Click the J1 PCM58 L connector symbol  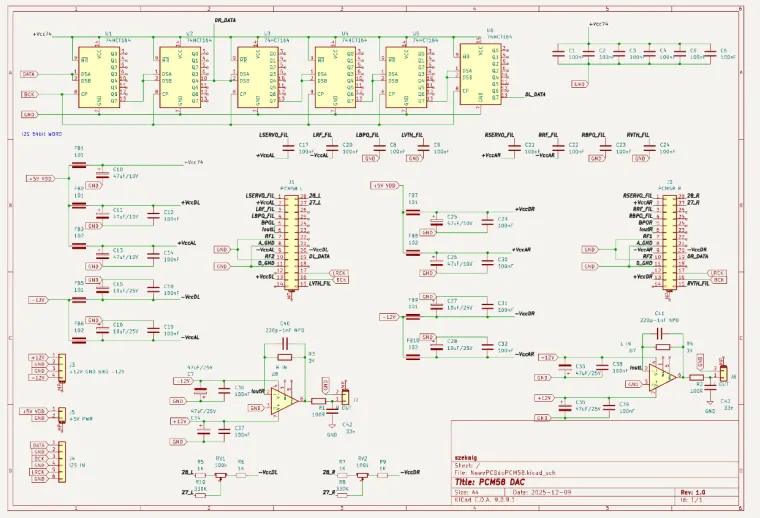point(291,242)
